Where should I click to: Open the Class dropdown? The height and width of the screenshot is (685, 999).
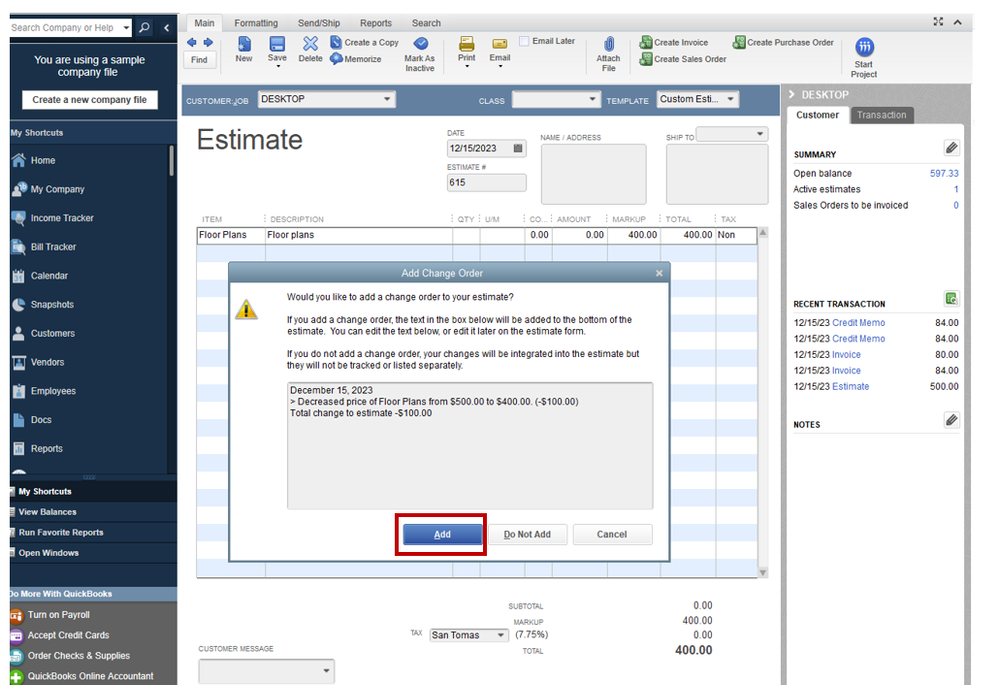pyautogui.click(x=592, y=99)
